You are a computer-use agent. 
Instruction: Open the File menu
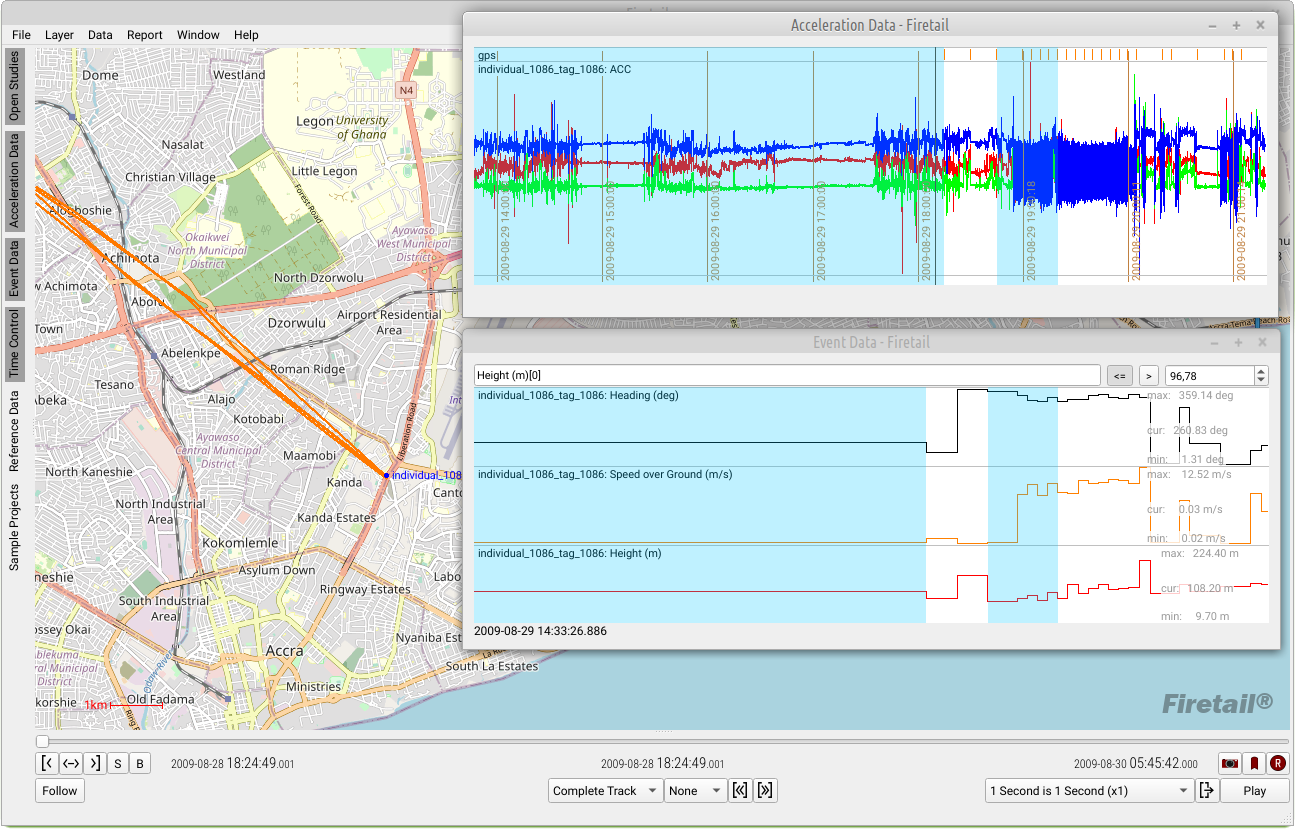coord(21,35)
